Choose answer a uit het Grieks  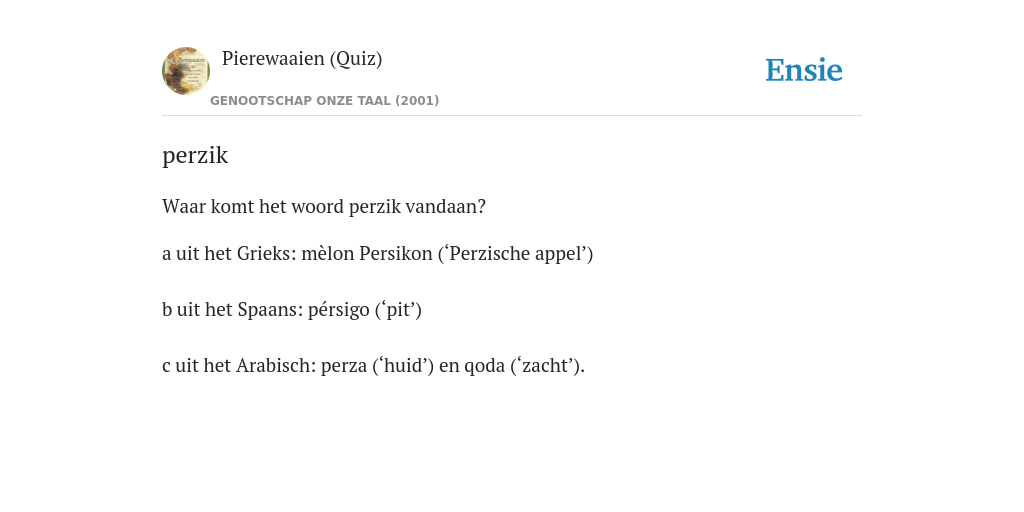[377, 253]
